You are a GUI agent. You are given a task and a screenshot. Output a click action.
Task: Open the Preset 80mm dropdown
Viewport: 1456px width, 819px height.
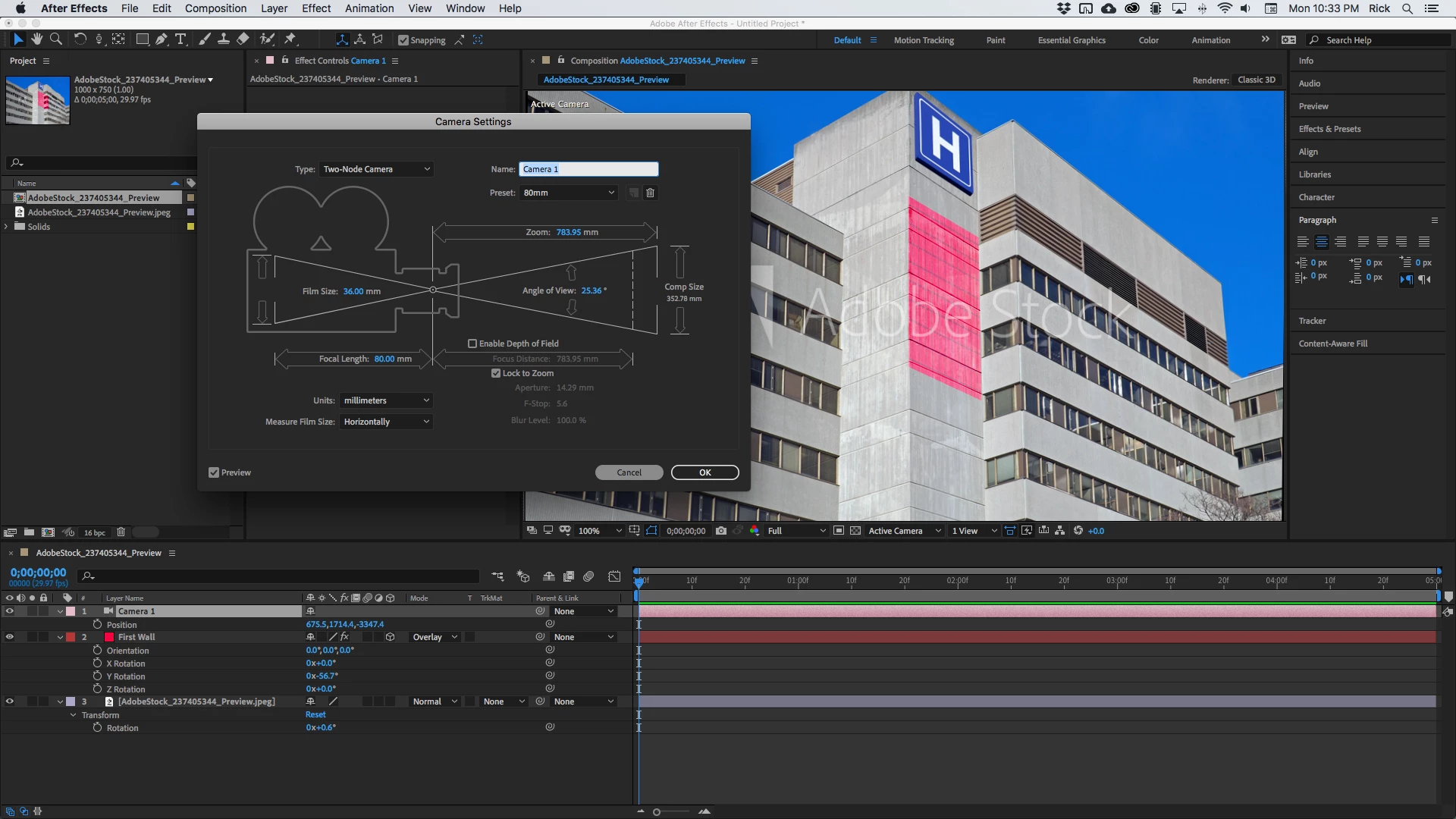[x=568, y=193]
